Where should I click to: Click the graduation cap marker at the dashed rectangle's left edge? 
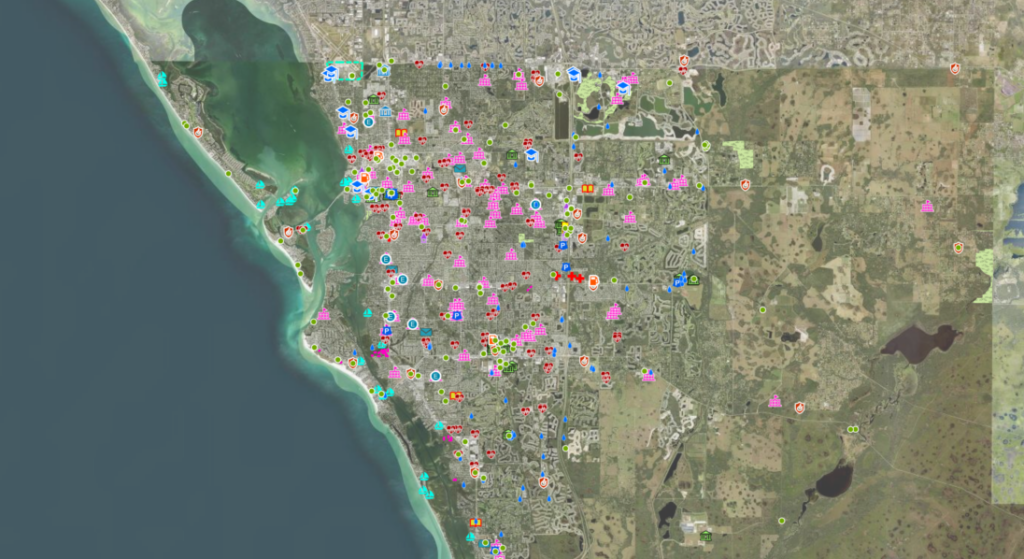330,72
